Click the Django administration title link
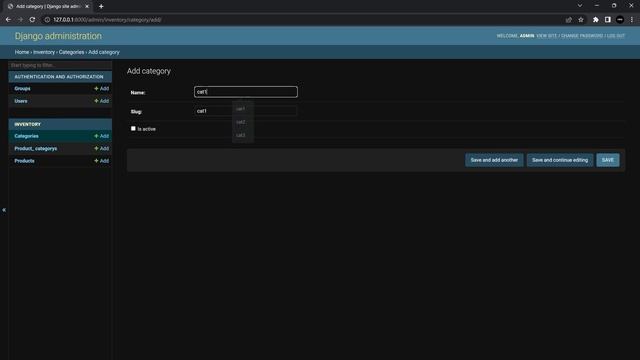The width and height of the screenshot is (640, 360). (x=58, y=36)
